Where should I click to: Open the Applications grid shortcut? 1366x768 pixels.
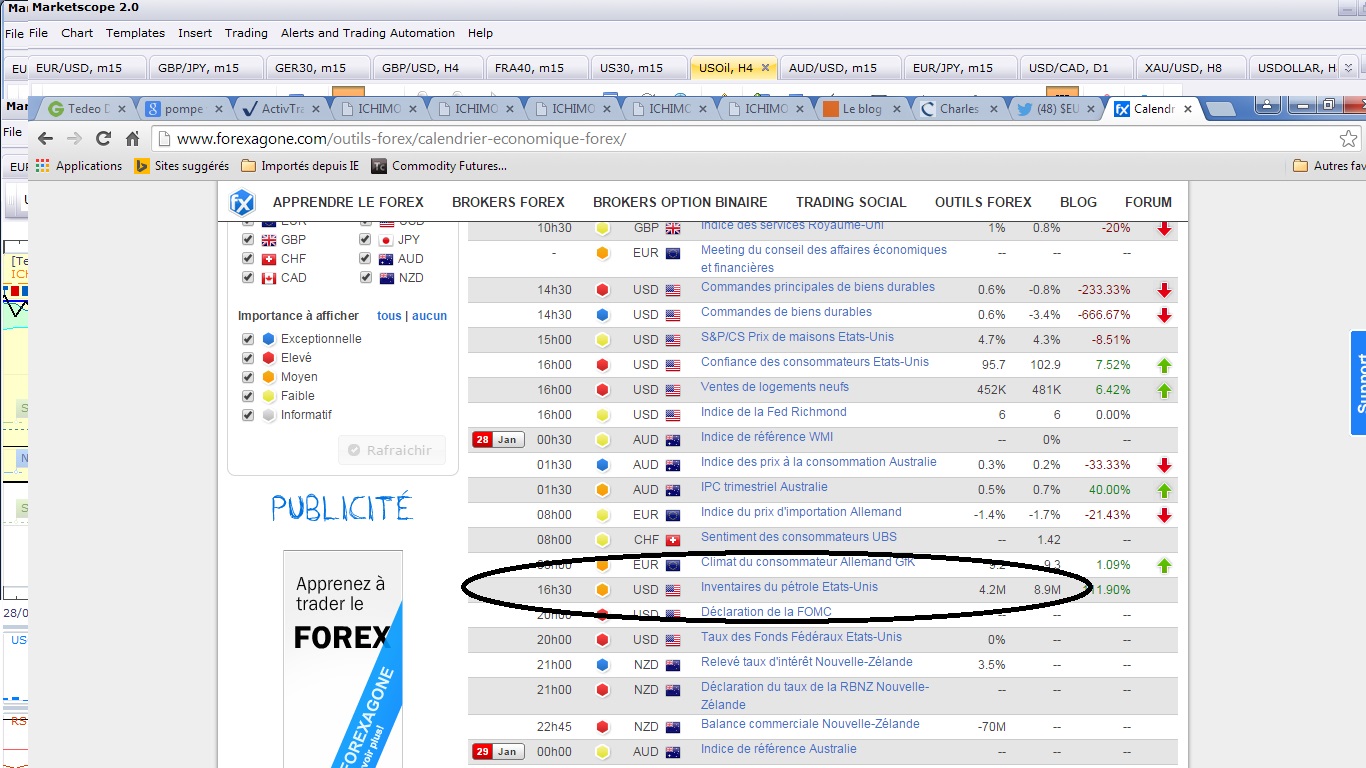click(x=79, y=166)
